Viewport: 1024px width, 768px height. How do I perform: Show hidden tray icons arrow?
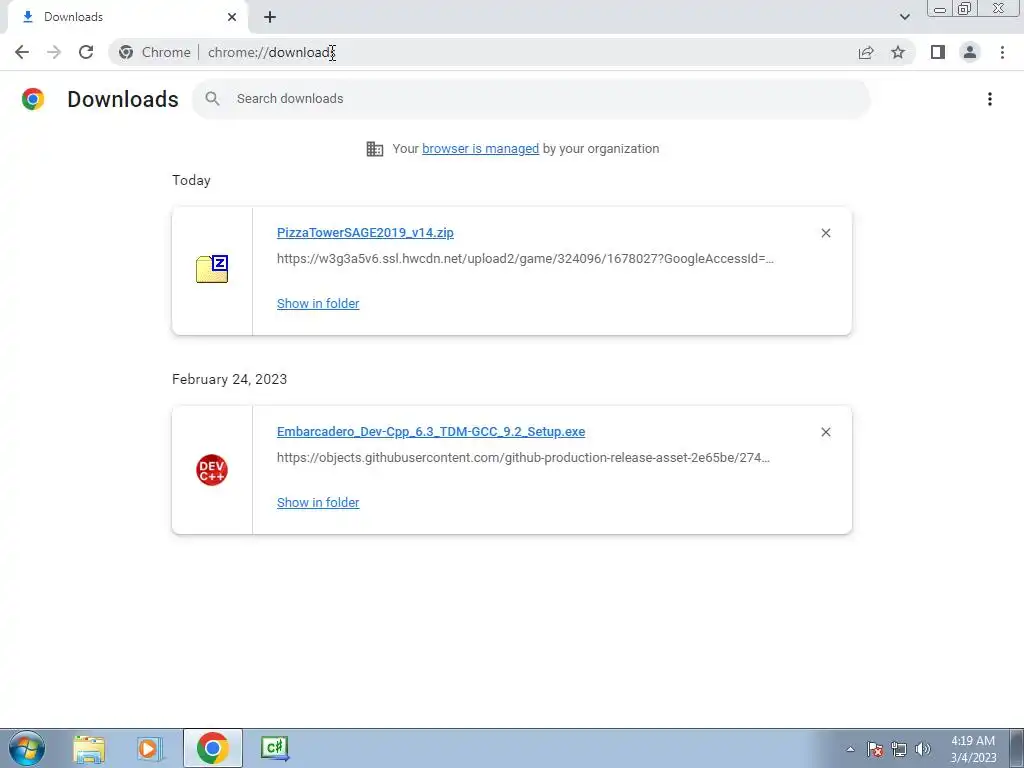pyautogui.click(x=850, y=749)
